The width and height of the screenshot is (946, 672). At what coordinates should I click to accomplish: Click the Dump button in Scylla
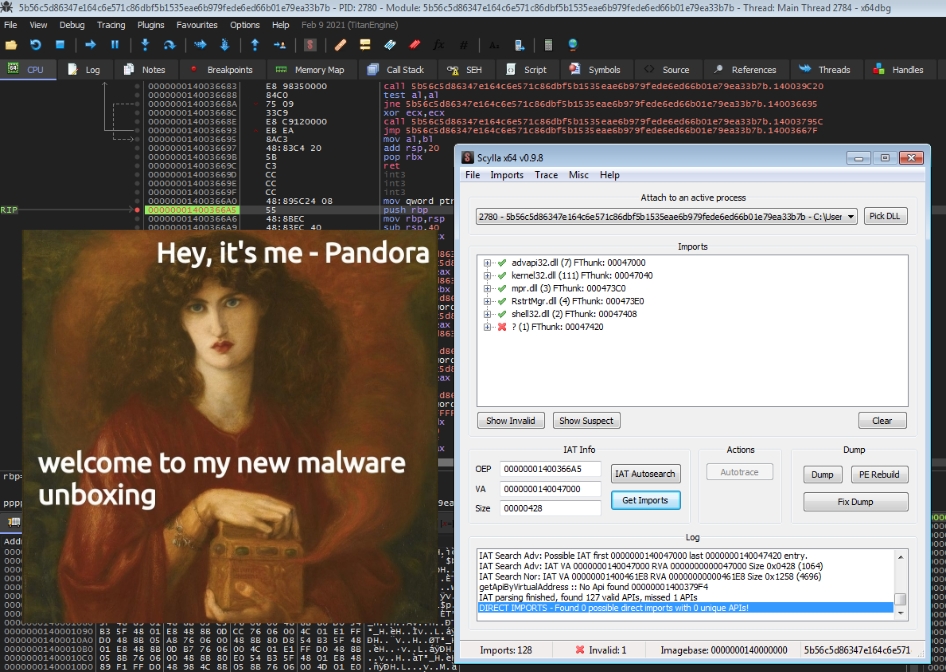click(x=822, y=475)
